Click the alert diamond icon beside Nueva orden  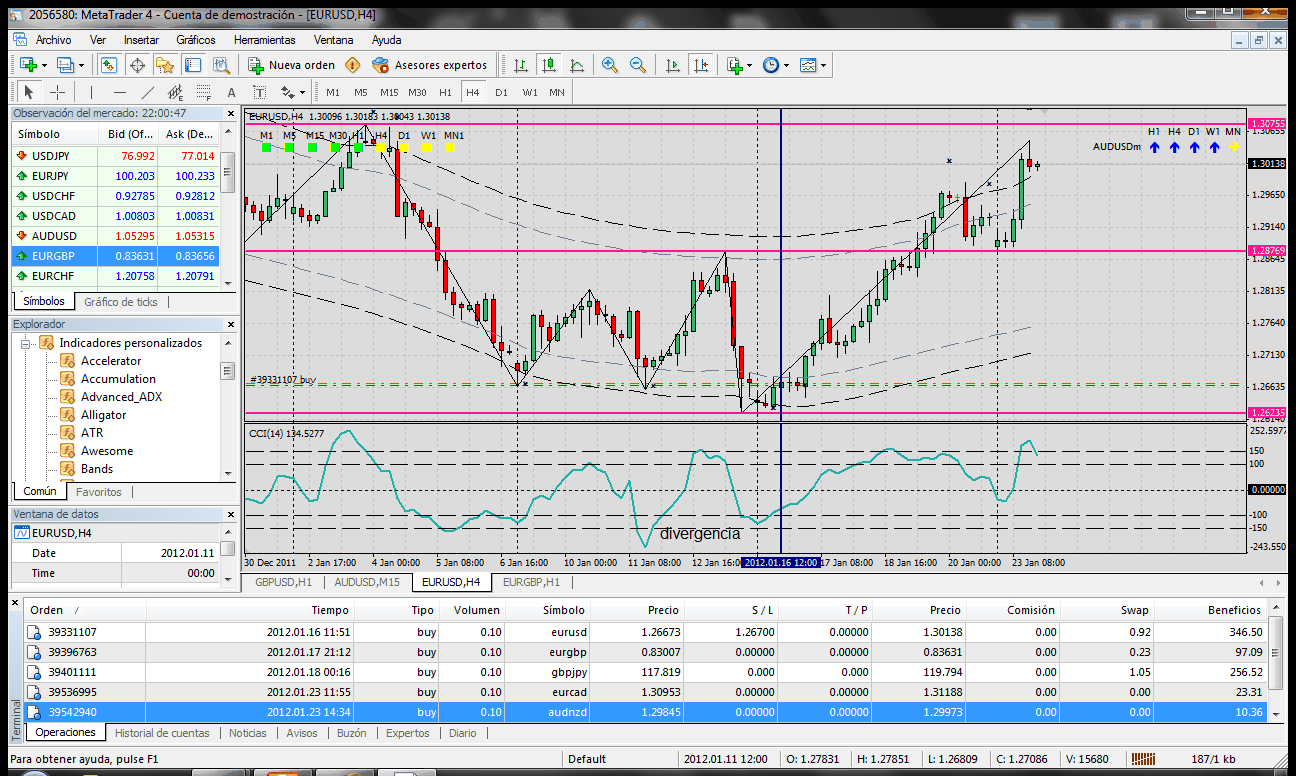pyautogui.click(x=353, y=65)
